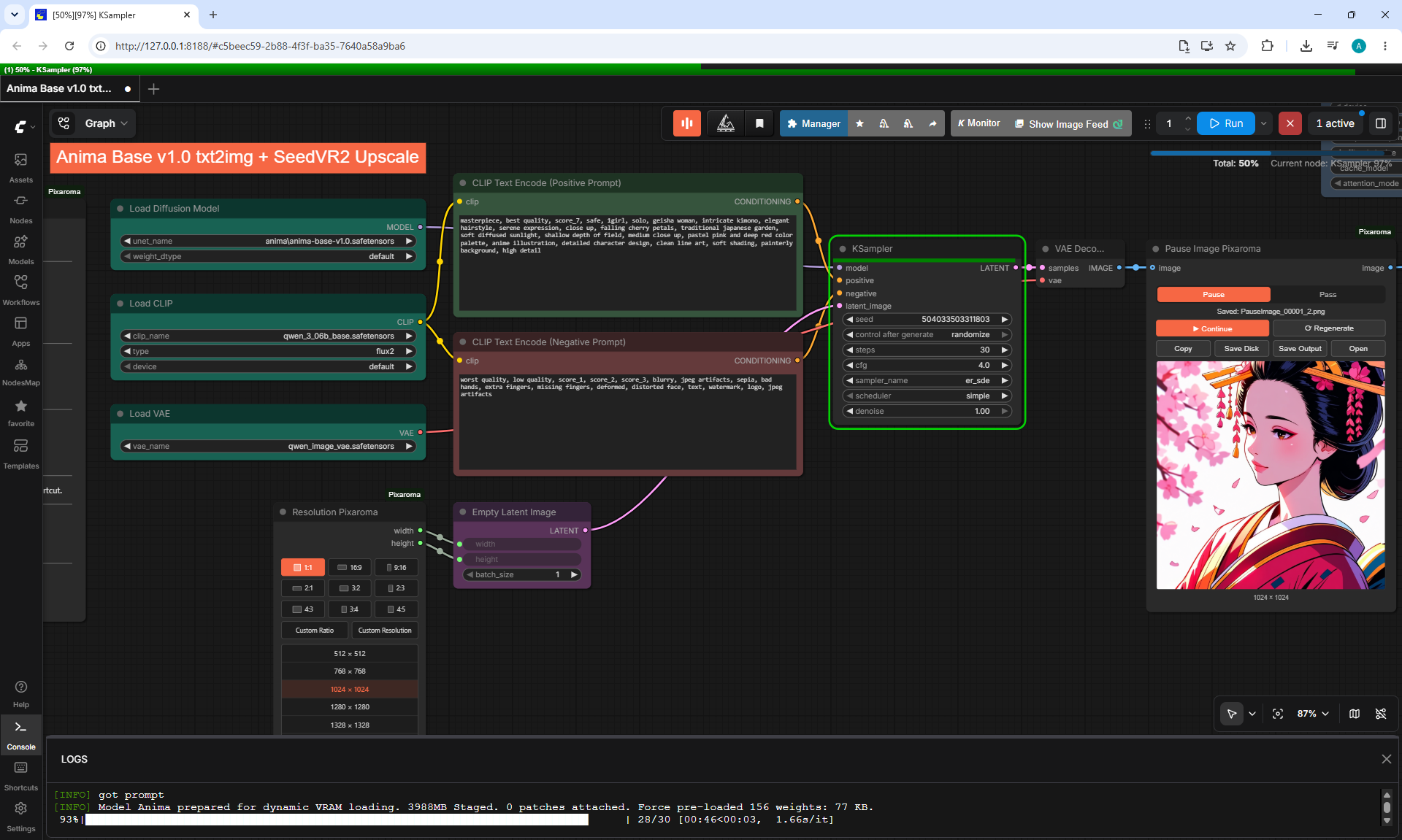The height and width of the screenshot is (840, 1402).
Task: Open the canvas zoom 87% dropdown
Action: pyautogui.click(x=1313, y=714)
